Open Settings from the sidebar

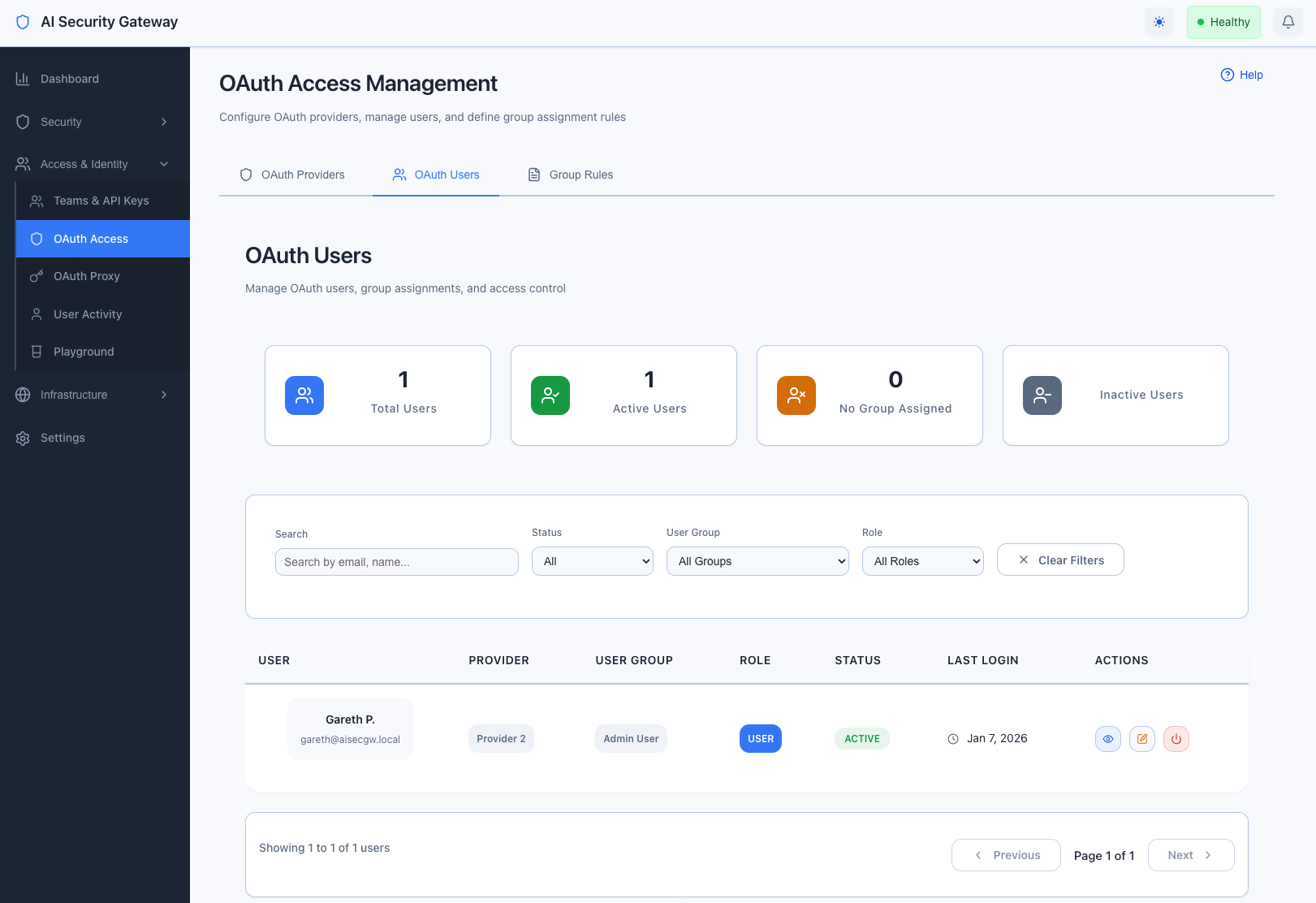62,438
